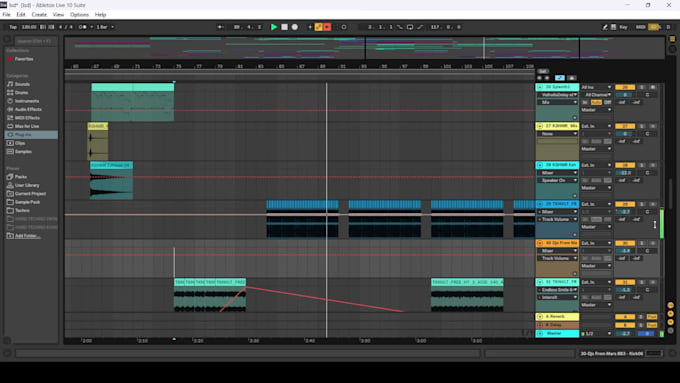
Task: Click track 29 volume value field
Action: click(625, 212)
